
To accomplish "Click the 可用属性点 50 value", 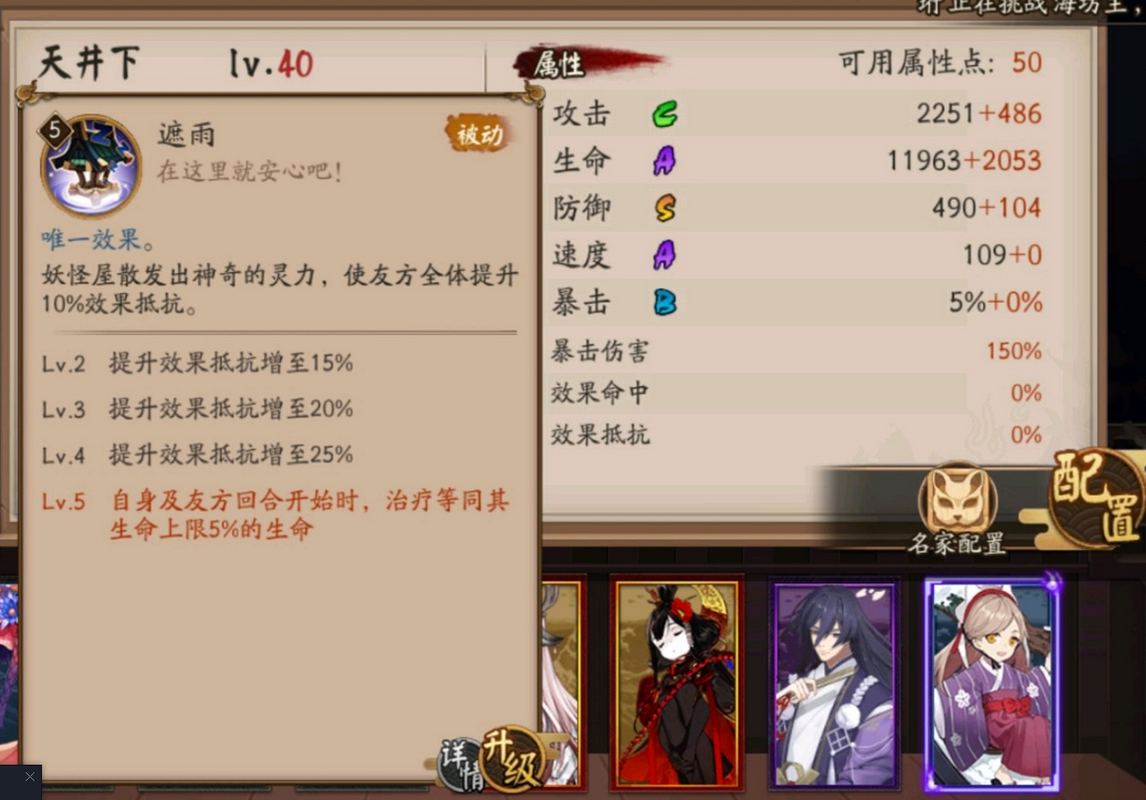I will (x=1027, y=64).
